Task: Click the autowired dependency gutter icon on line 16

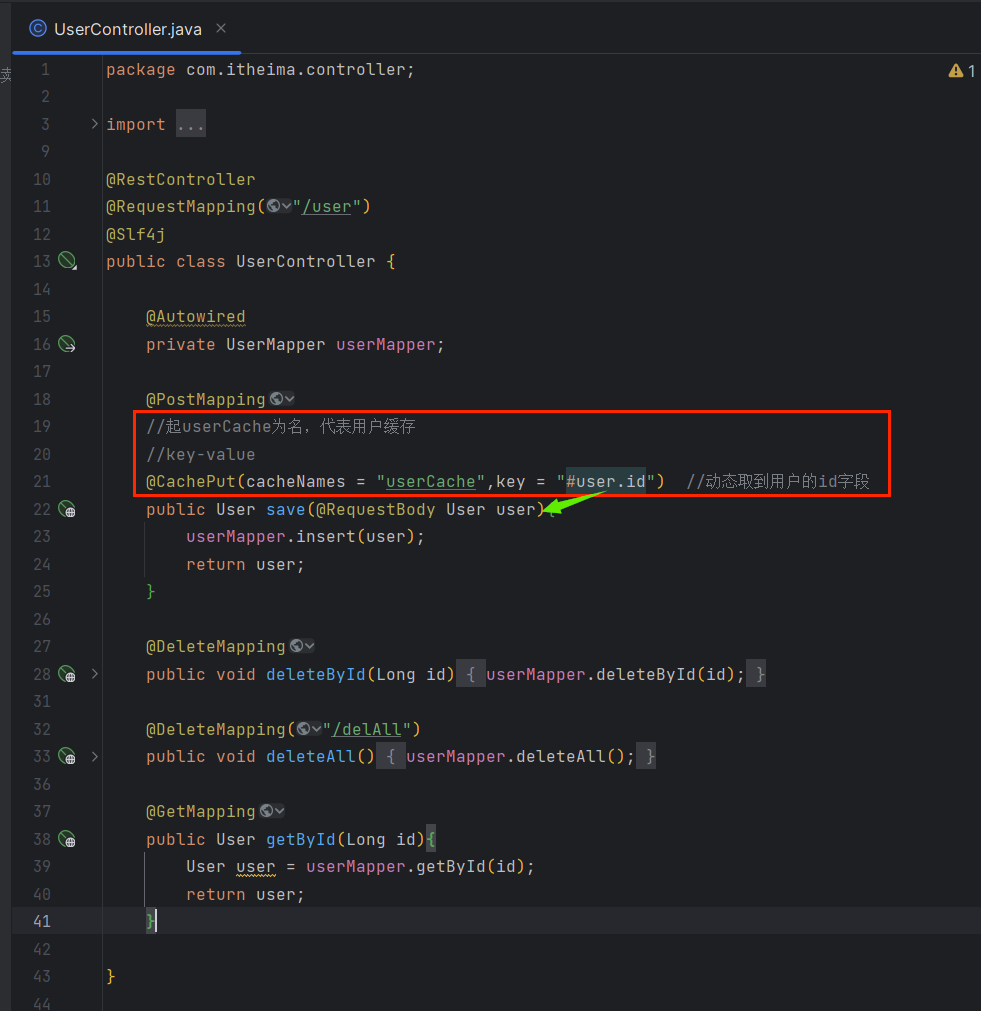Action: point(67,344)
